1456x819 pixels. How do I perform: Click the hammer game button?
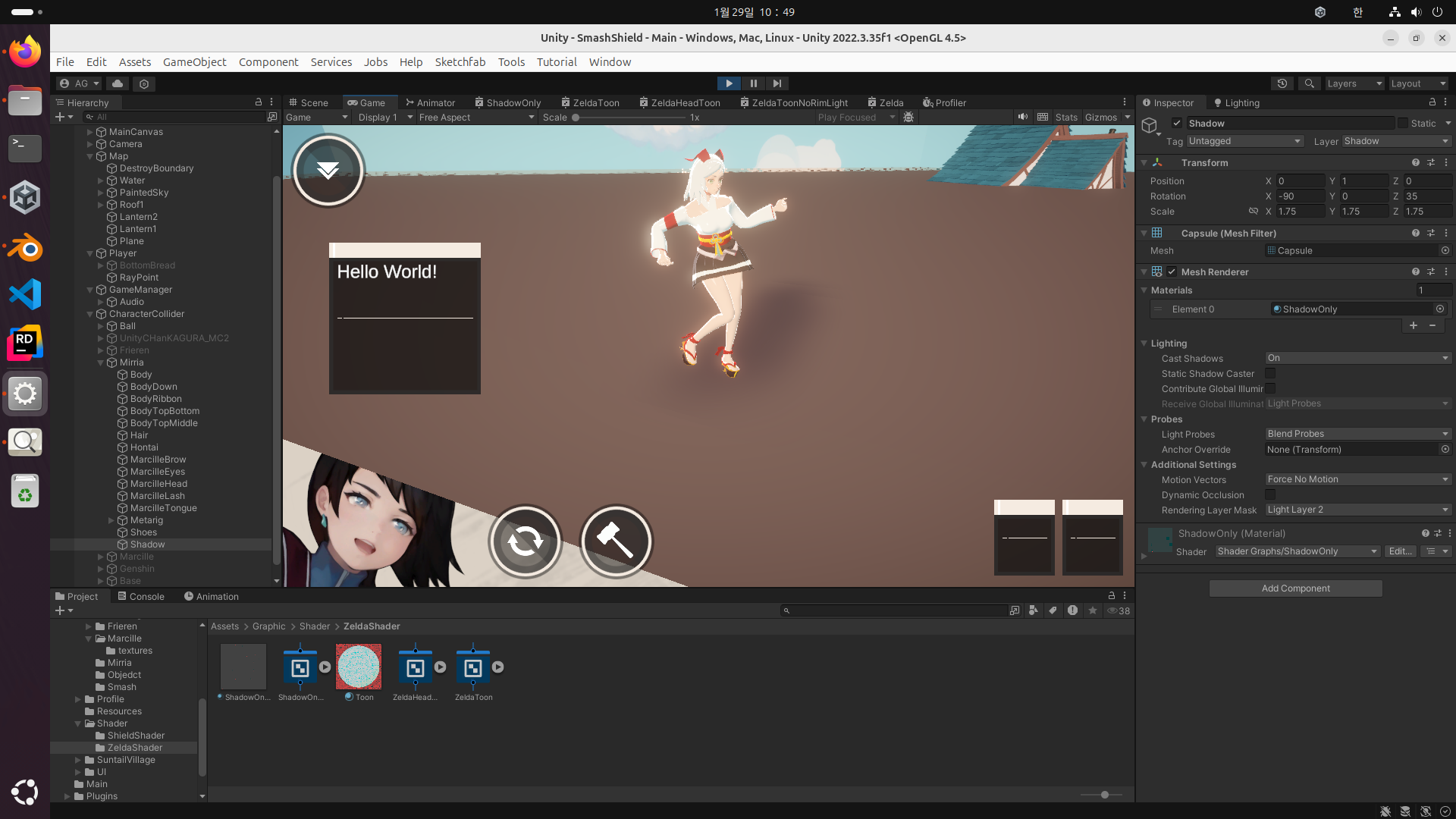pyautogui.click(x=616, y=541)
